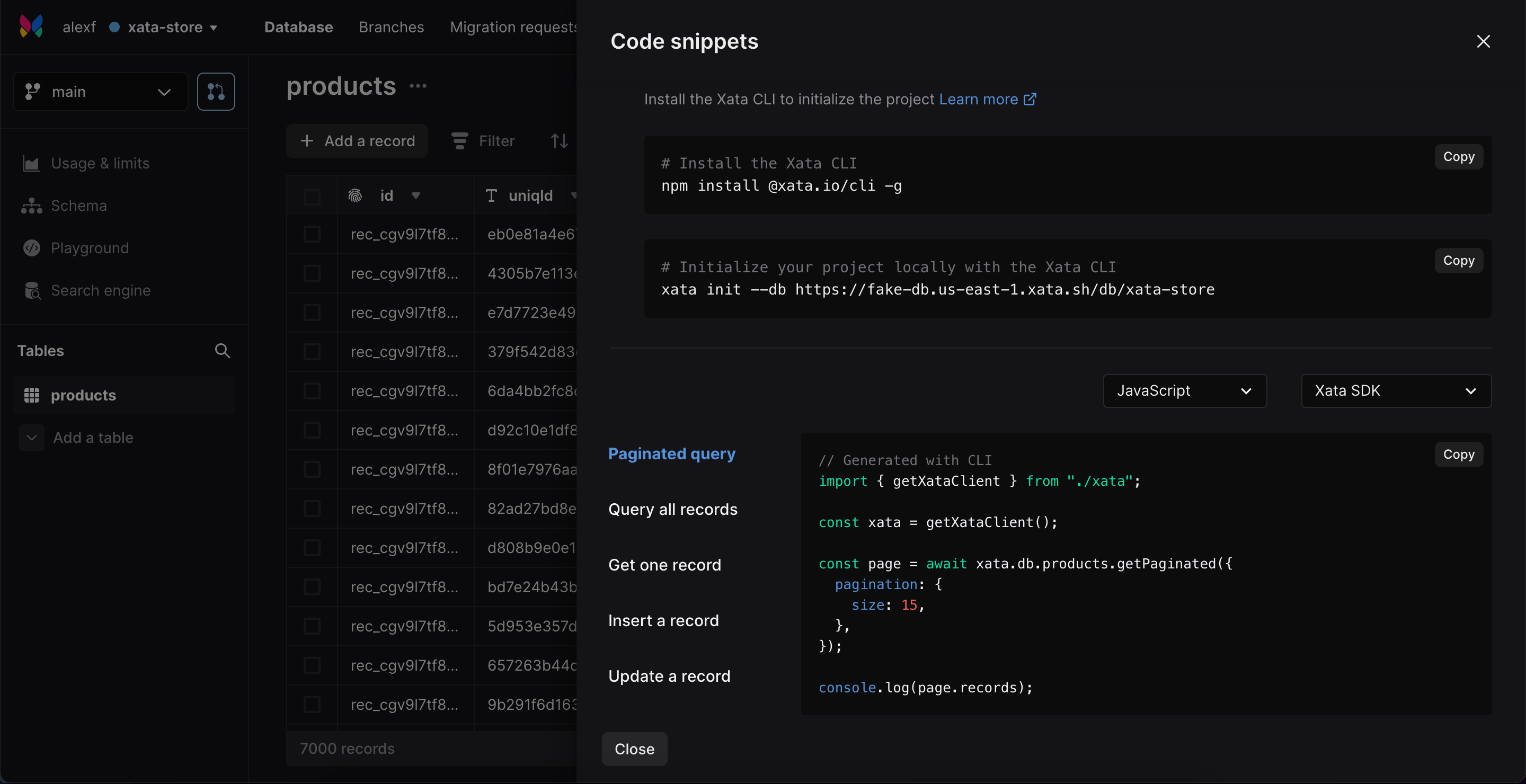This screenshot has height=784, width=1526.
Task: Open the Database tab
Action: click(x=298, y=27)
